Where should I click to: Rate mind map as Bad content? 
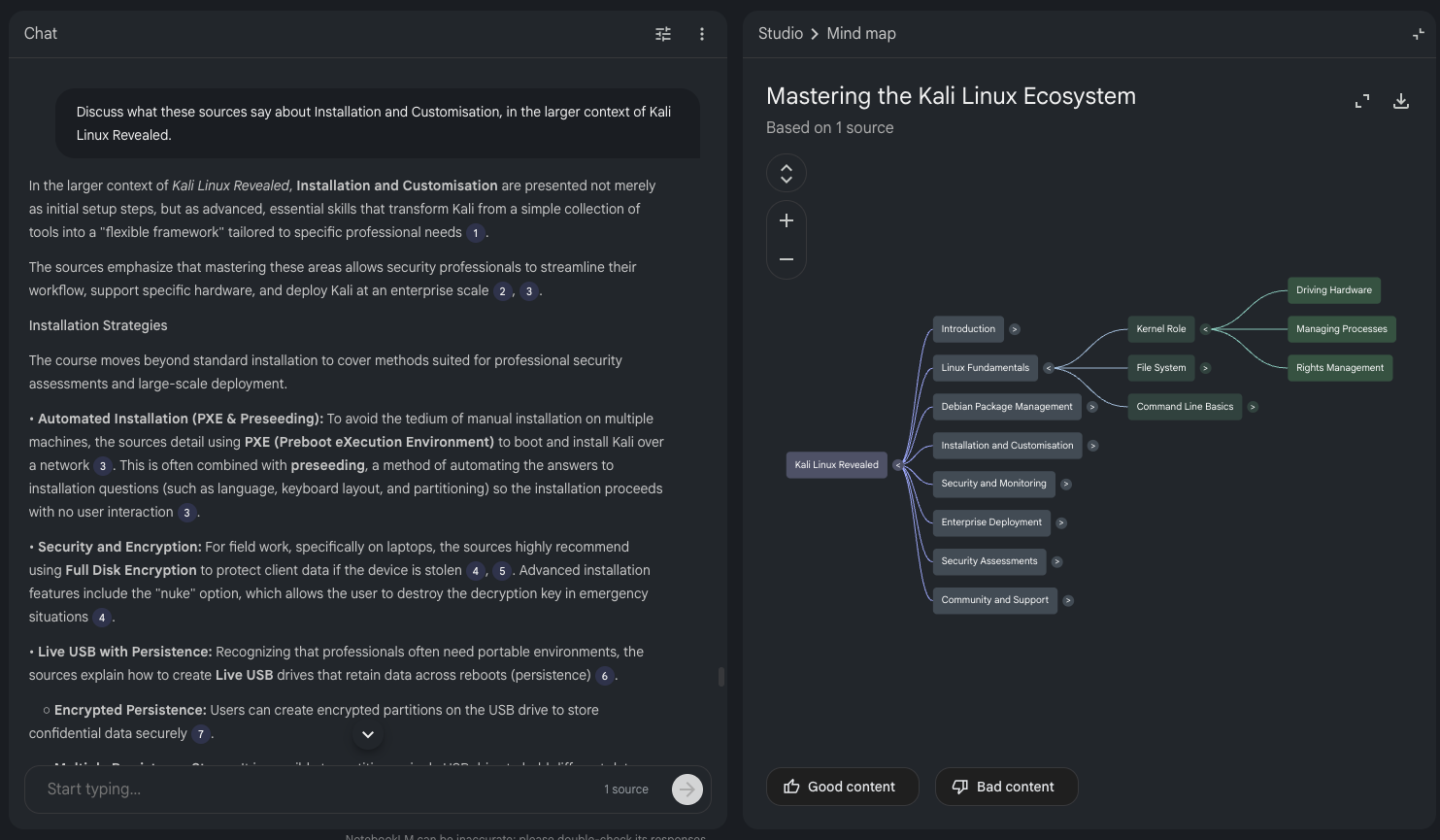pyautogui.click(x=1006, y=787)
